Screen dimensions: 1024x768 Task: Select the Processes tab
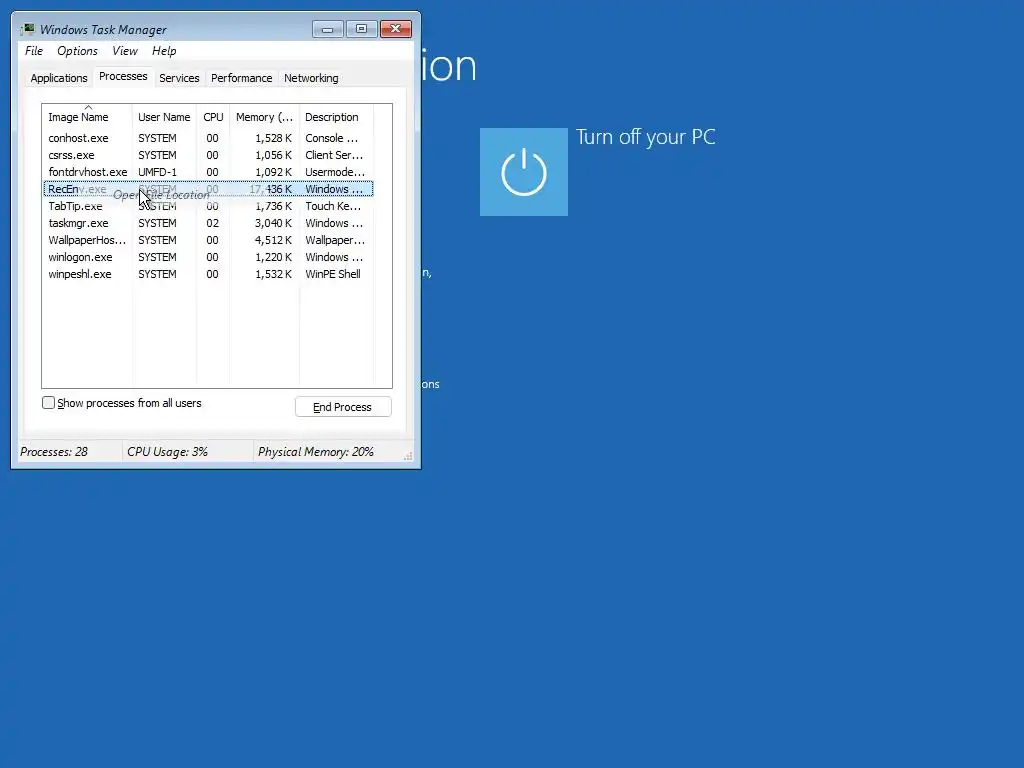[x=123, y=76]
